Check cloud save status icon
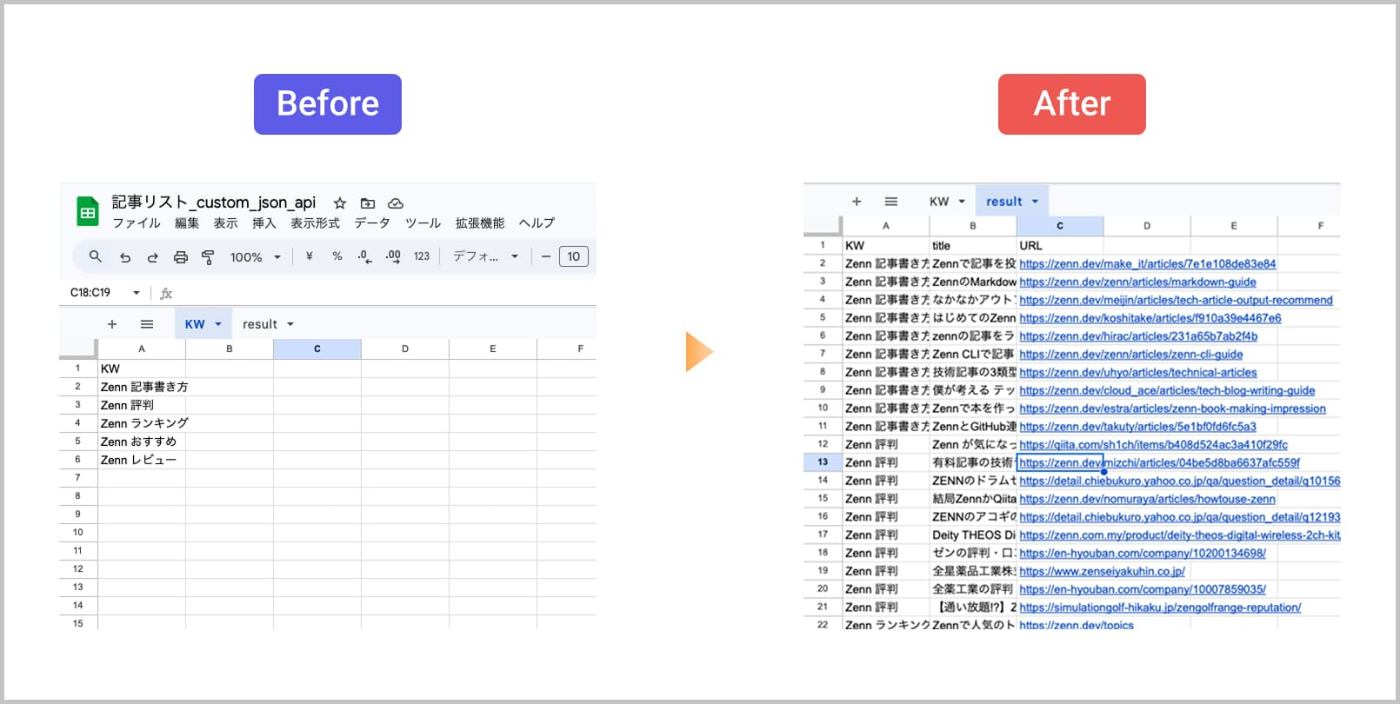The height and width of the screenshot is (704, 1400). (395, 203)
